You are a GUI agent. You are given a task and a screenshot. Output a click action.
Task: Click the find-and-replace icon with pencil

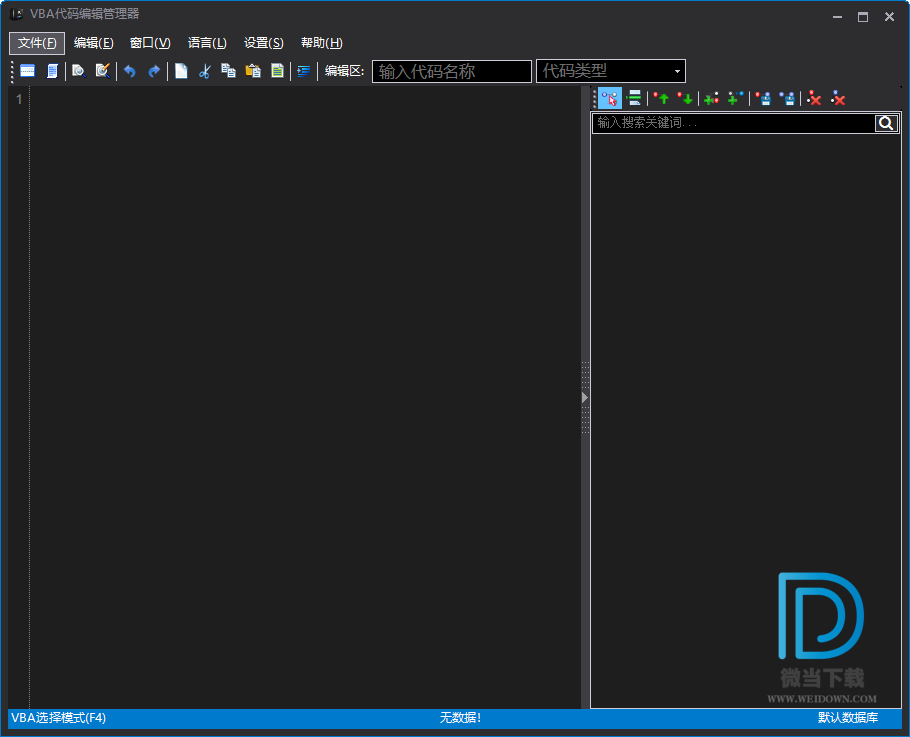pyautogui.click(x=103, y=71)
